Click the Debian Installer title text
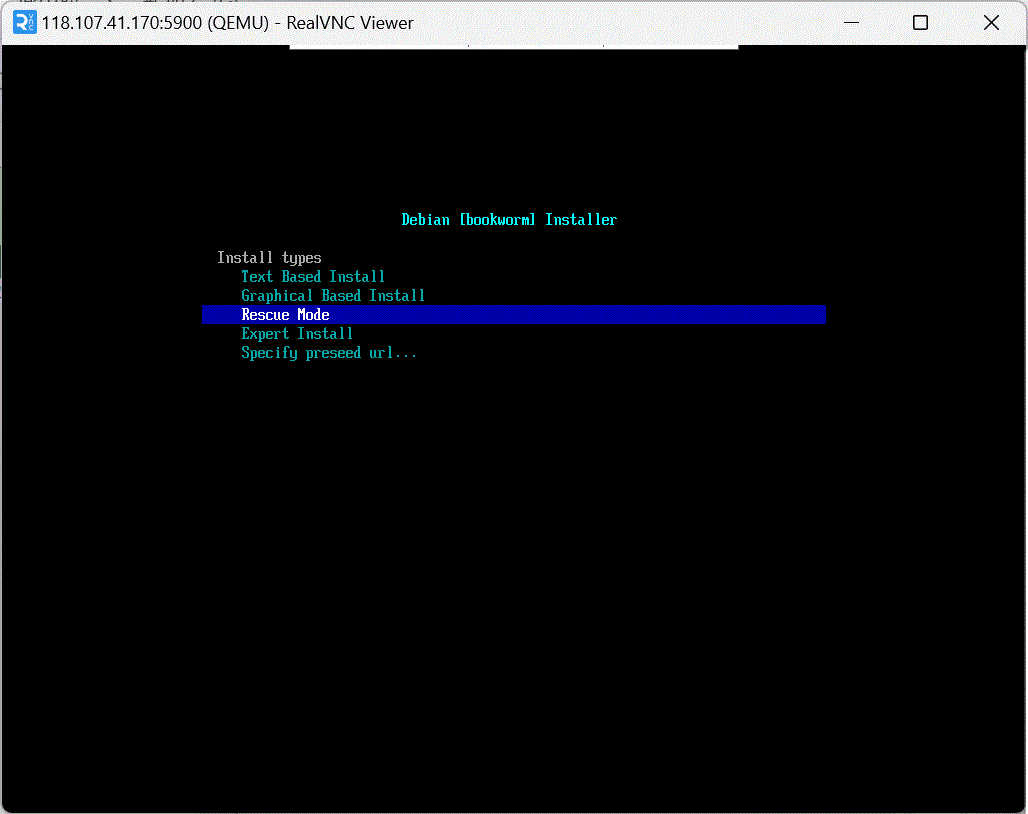1028x814 pixels. (x=509, y=220)
